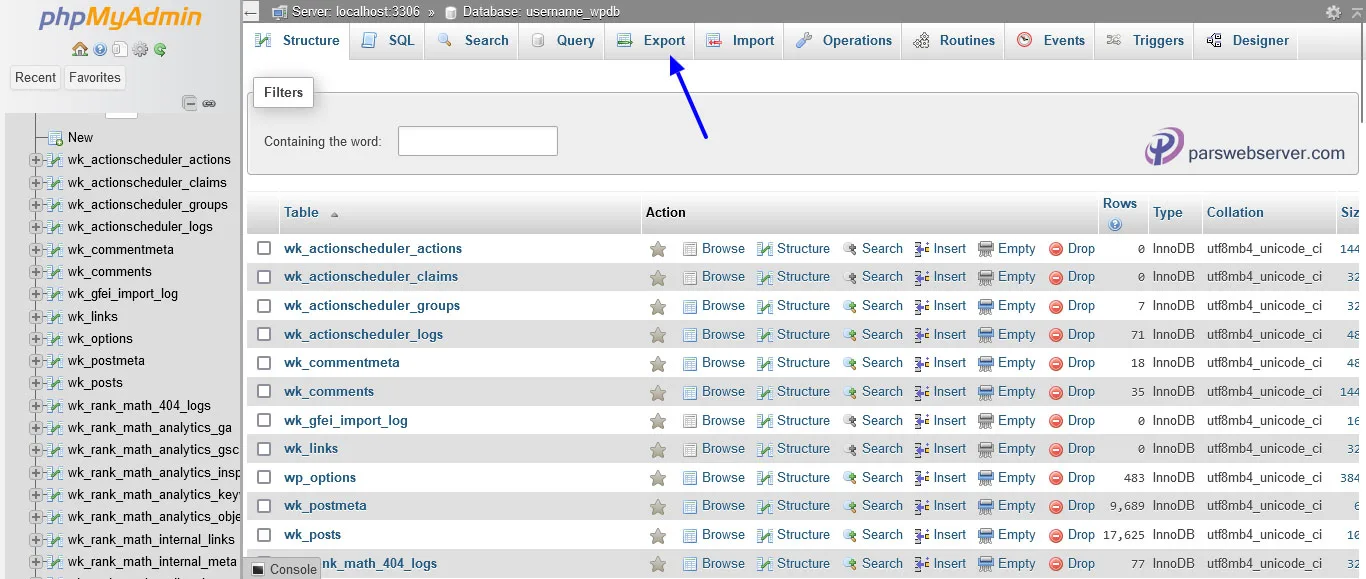Click the Home icon under phpMyAdmin logo
This screenshot has width=1366, height=579.
tap(80, 50)
